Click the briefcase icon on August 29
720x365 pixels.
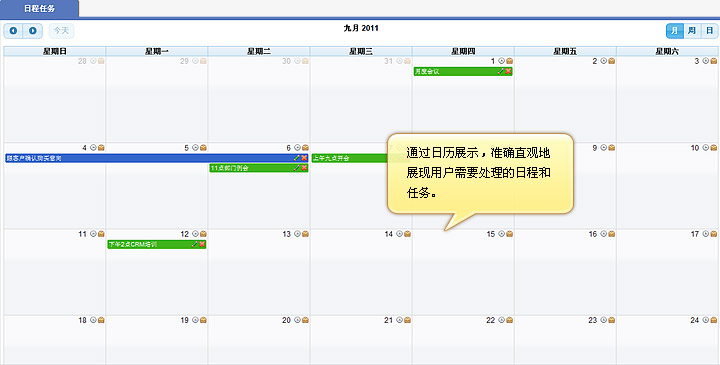[x=203, y=61]
